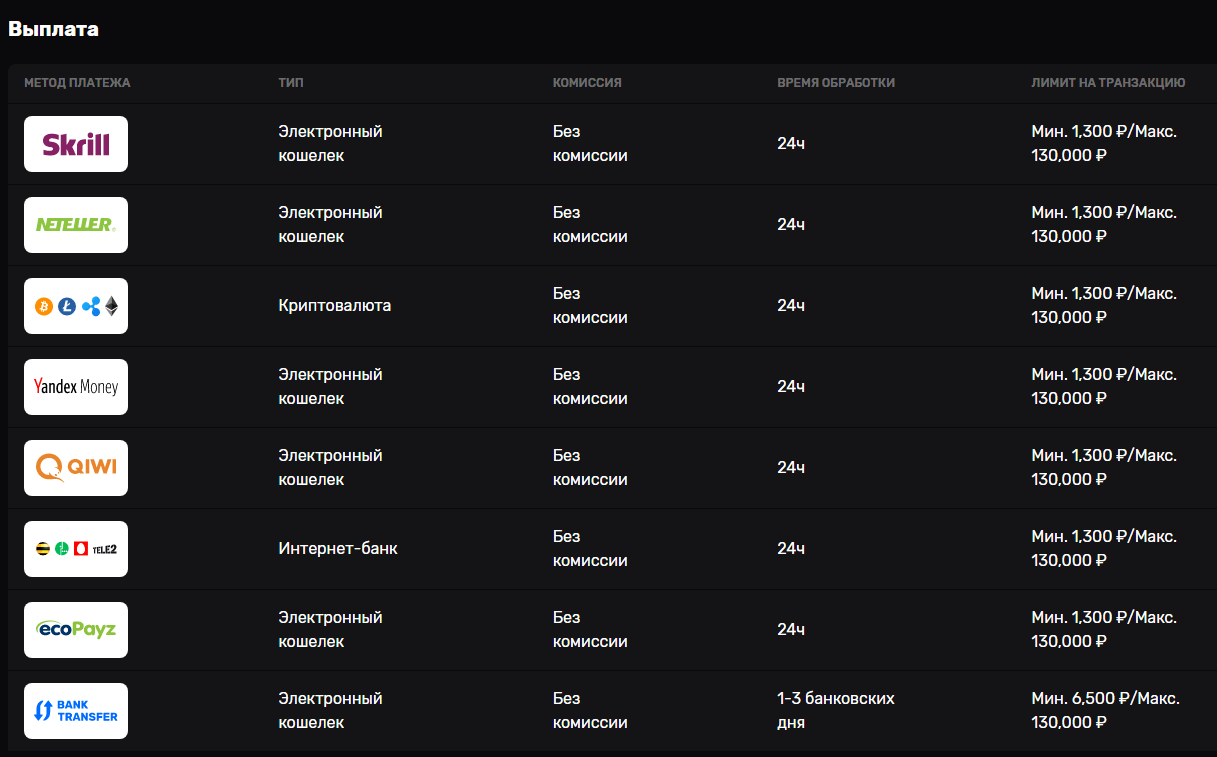Select the blue Ripple icon
Screen dimensions: 1217x757
point(92,307)
